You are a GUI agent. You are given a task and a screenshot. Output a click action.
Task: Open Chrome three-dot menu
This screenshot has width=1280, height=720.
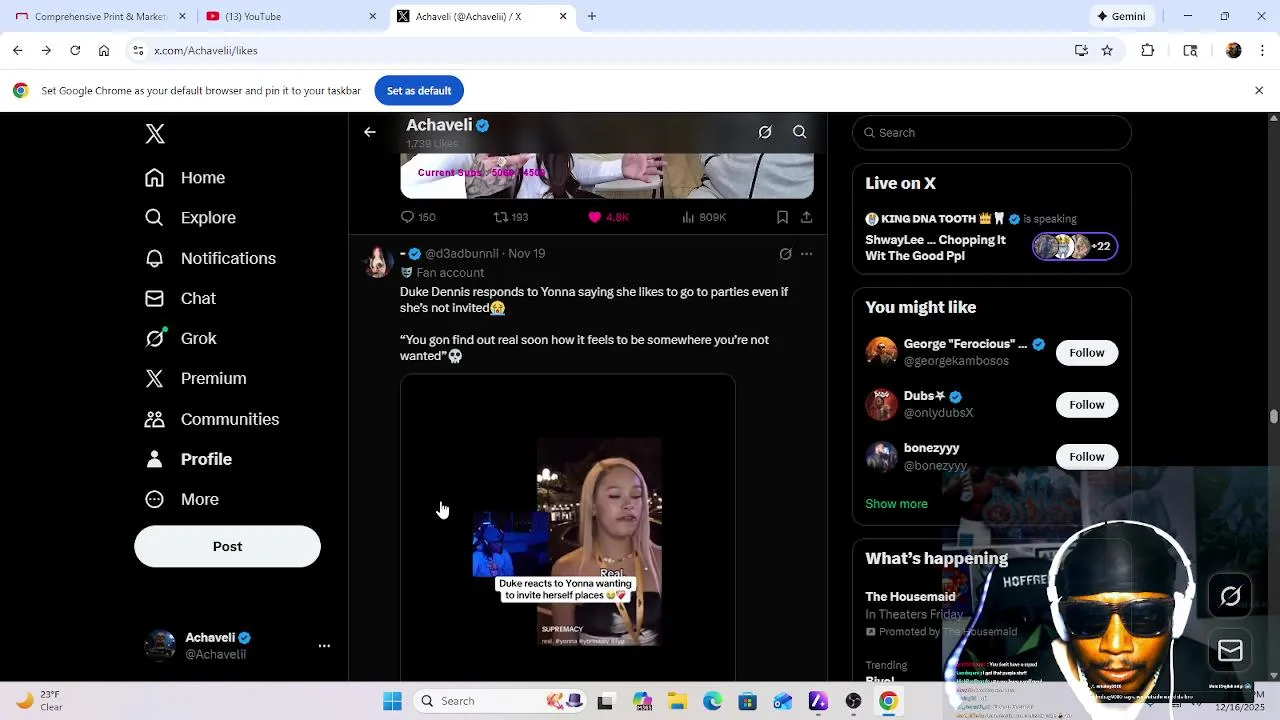(1264, 50)
